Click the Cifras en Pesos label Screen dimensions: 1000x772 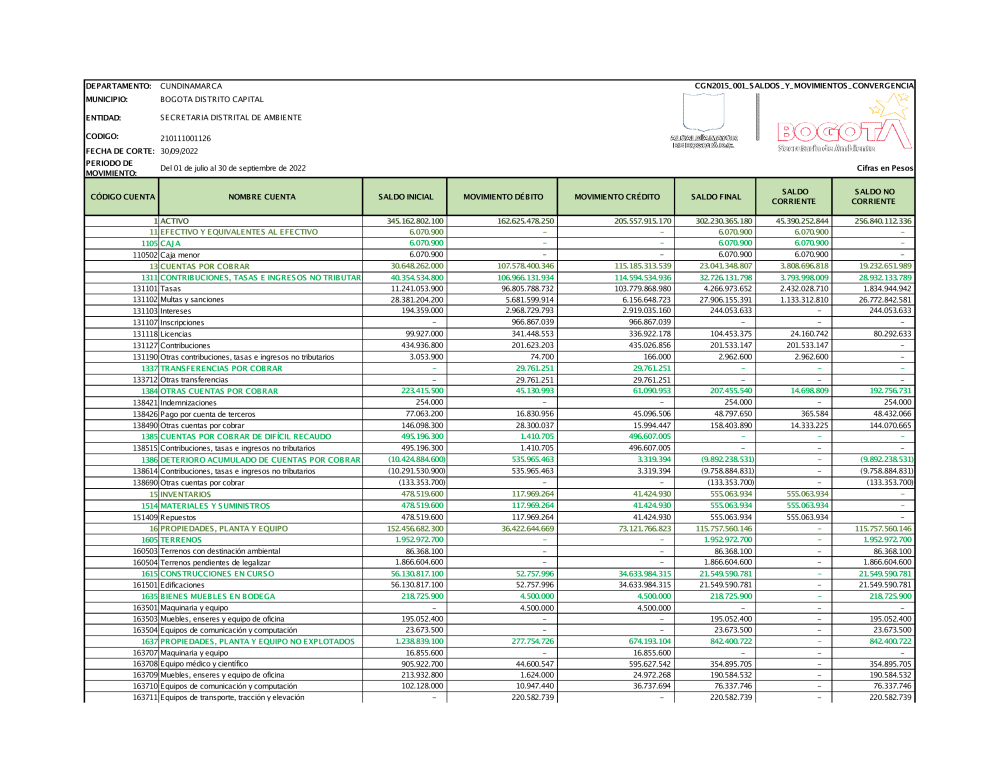click(884, 168)
